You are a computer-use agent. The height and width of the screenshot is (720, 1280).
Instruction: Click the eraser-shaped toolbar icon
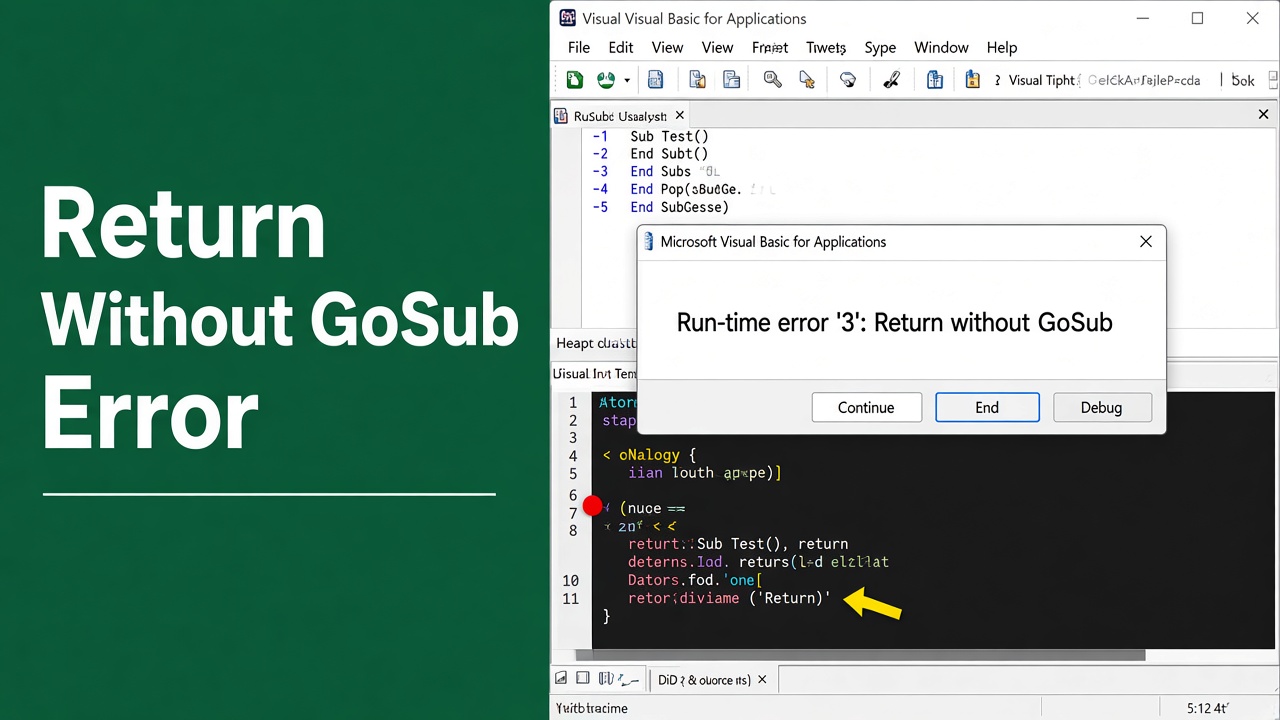coord(848,80)
